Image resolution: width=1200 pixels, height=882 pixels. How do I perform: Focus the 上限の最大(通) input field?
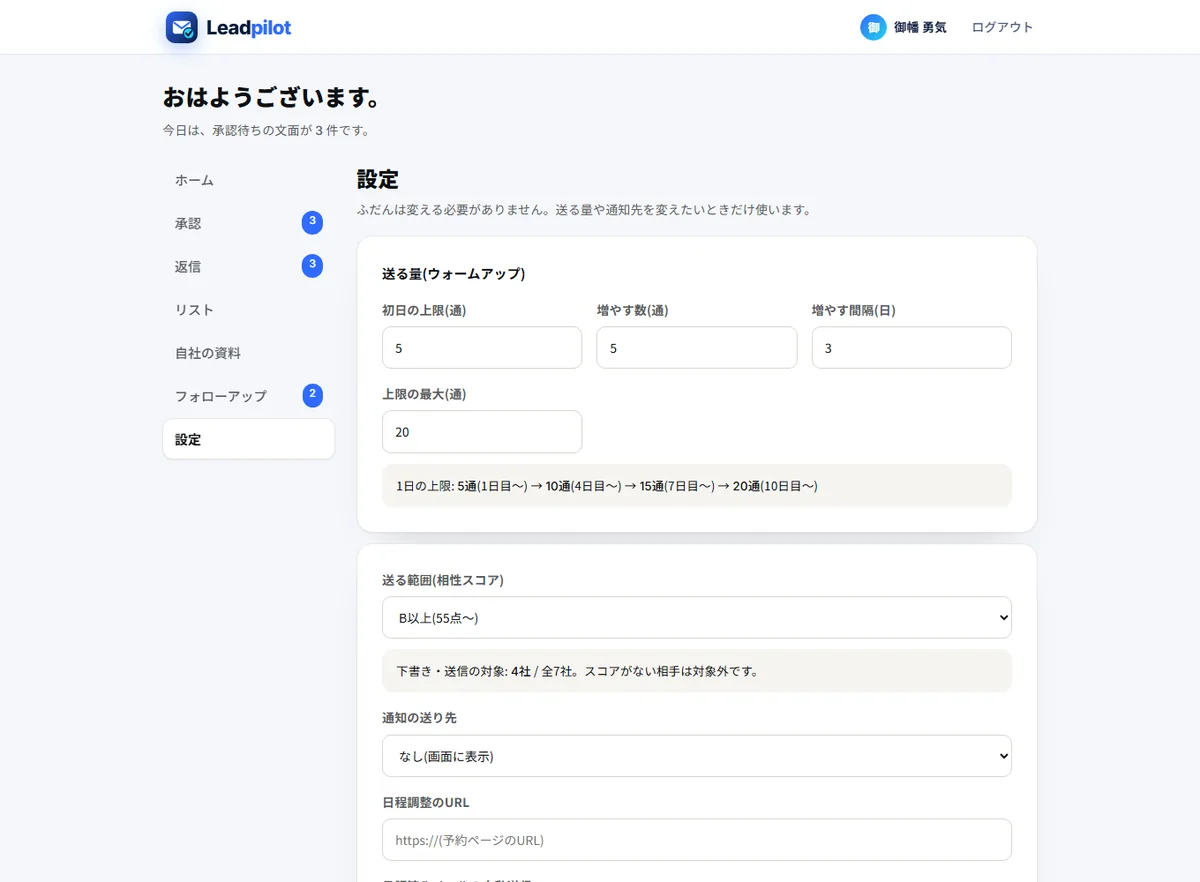(x=482, y=432)
